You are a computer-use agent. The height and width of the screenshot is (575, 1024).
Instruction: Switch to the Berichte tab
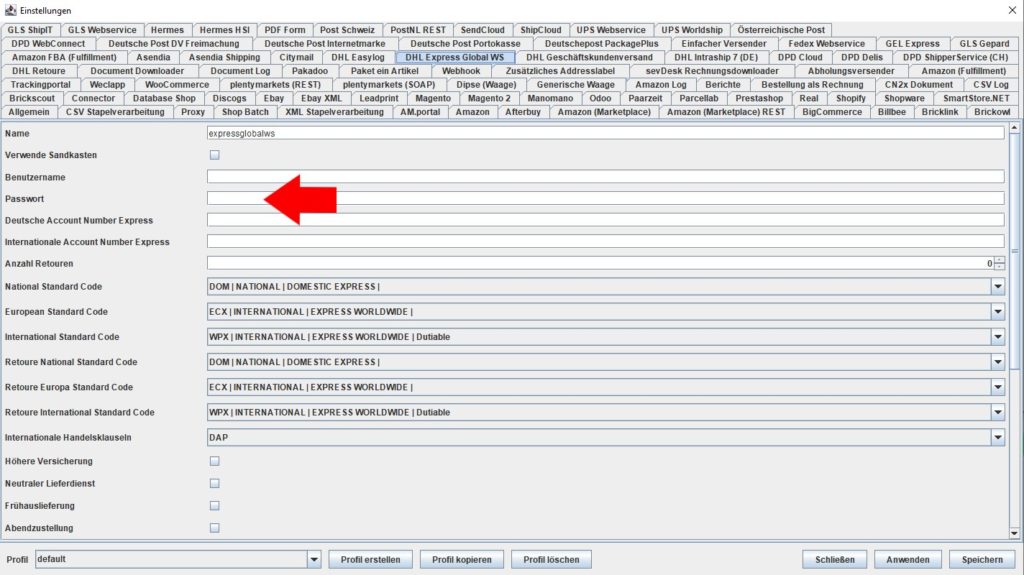[723, 85]
